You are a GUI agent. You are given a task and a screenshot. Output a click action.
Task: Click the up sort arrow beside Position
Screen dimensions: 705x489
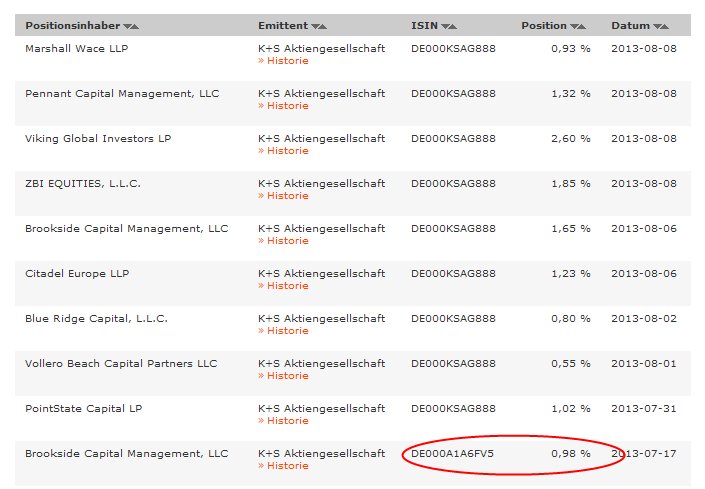click(582, 26)
